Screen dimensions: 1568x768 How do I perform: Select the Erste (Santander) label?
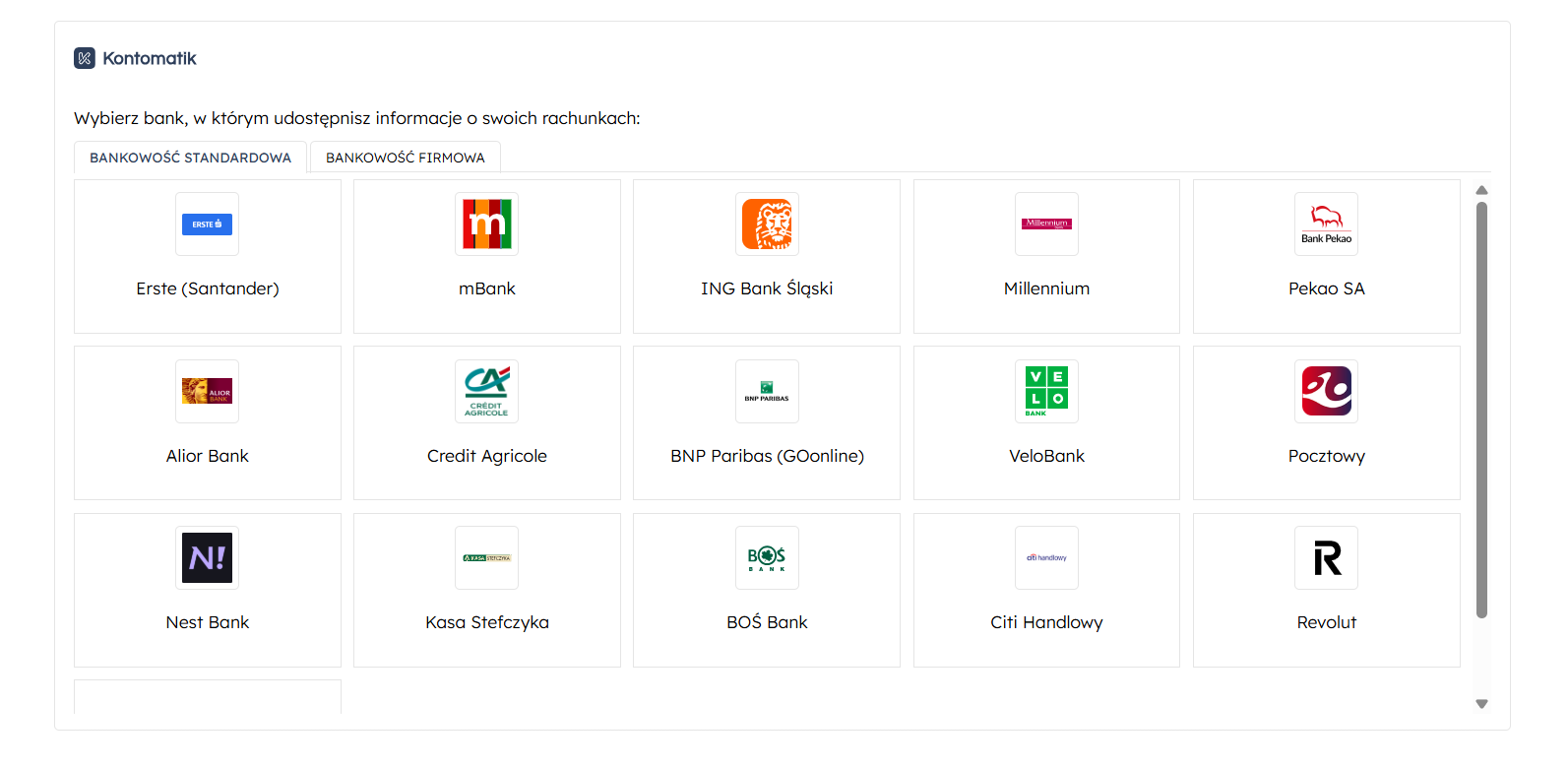click(x=208, y=288)
